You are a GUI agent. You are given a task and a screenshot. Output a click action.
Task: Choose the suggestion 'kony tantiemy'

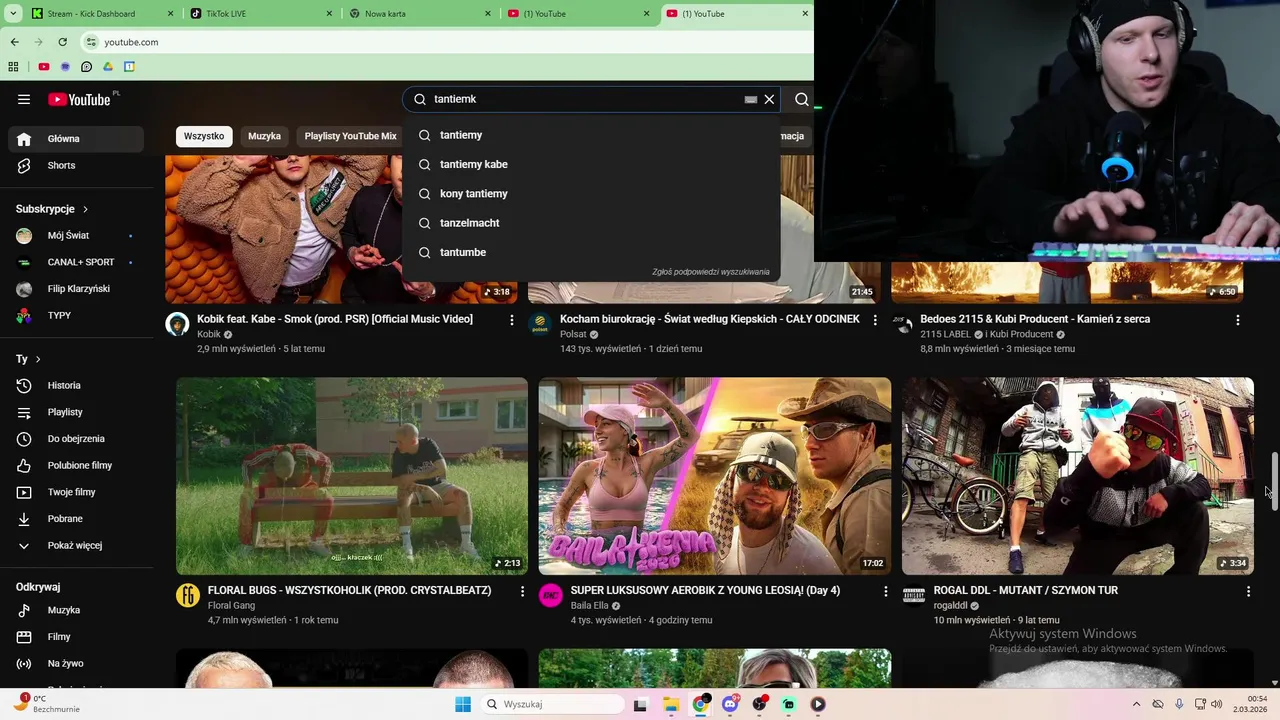click(591, 193)
